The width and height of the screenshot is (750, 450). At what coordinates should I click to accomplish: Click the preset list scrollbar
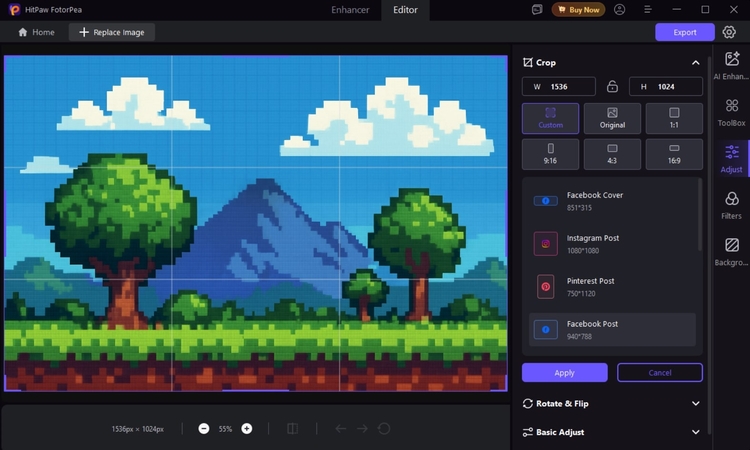point(700,214)
